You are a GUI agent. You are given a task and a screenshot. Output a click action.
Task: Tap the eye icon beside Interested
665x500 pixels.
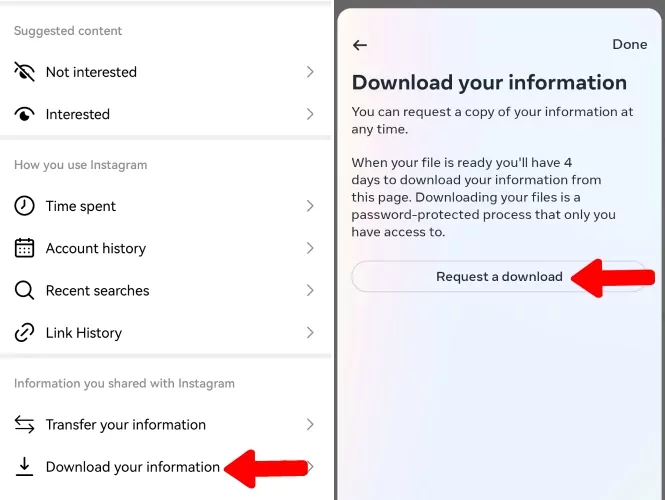point(25,114)
